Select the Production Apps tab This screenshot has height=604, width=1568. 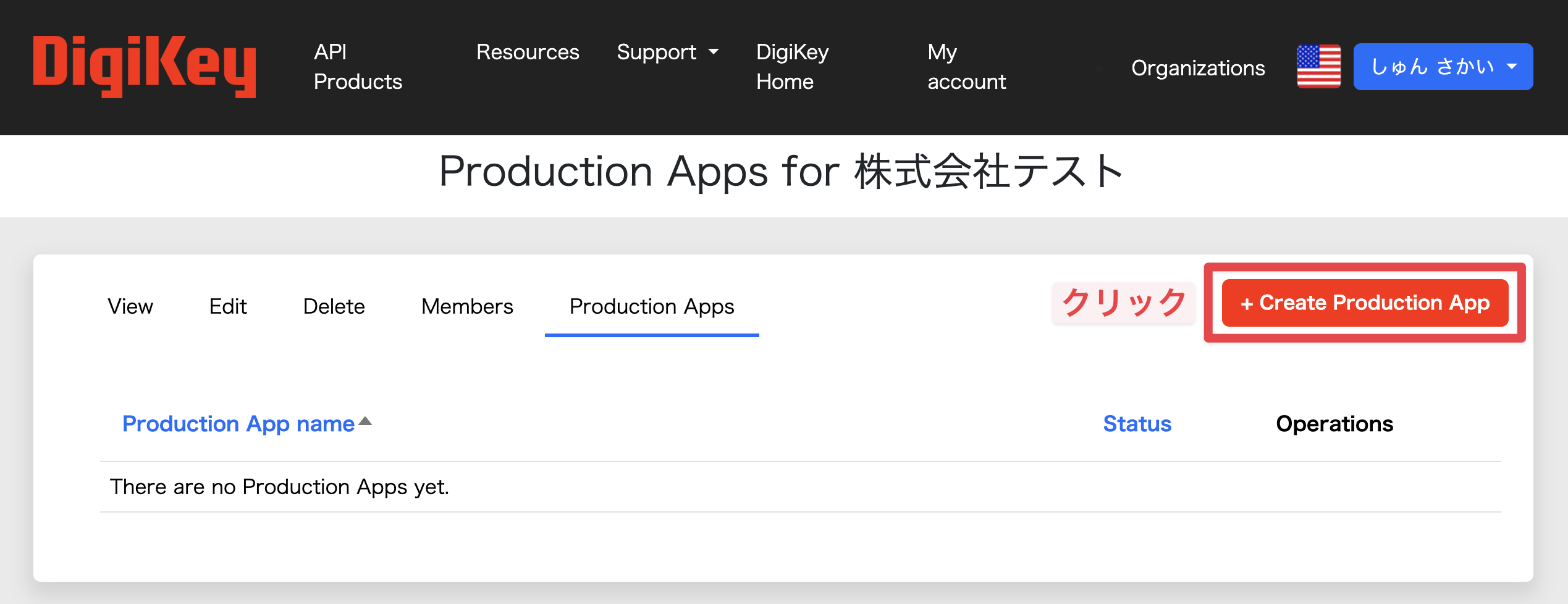coord(652,306)
